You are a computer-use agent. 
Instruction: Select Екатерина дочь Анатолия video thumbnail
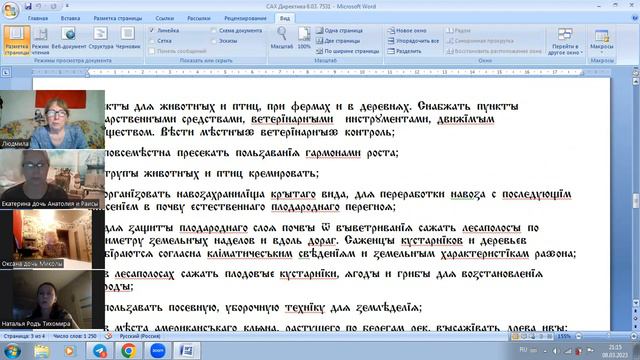[x=52, y=179]
